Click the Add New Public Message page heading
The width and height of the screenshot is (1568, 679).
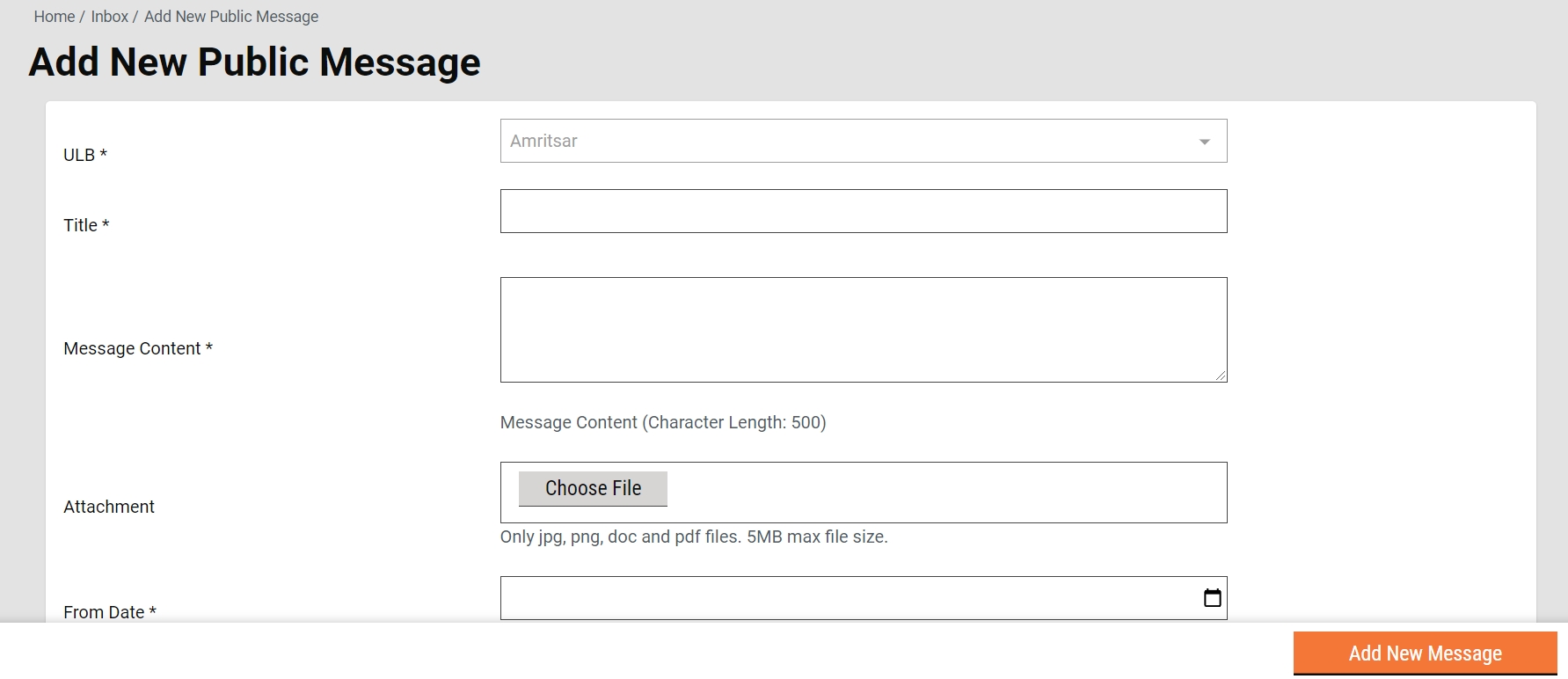pos(255,62)
